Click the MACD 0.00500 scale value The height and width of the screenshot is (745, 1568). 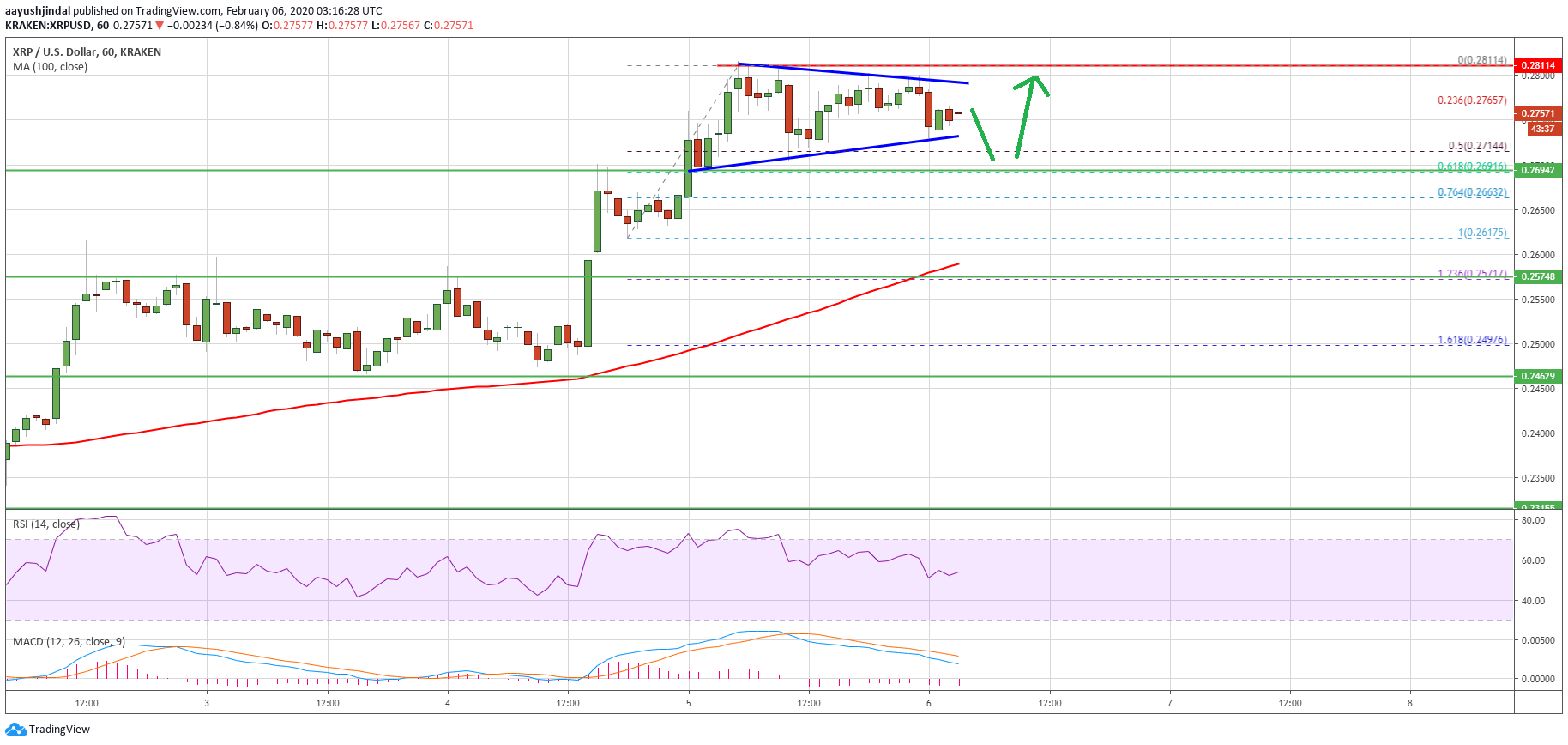tap(1538, 640)
